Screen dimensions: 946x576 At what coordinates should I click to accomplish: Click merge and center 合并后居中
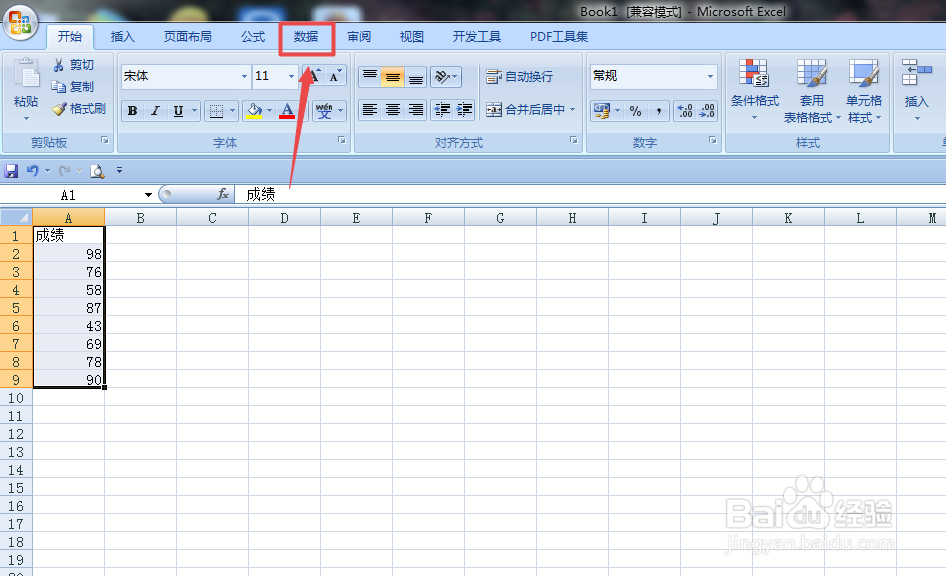[x=525, y=110]
